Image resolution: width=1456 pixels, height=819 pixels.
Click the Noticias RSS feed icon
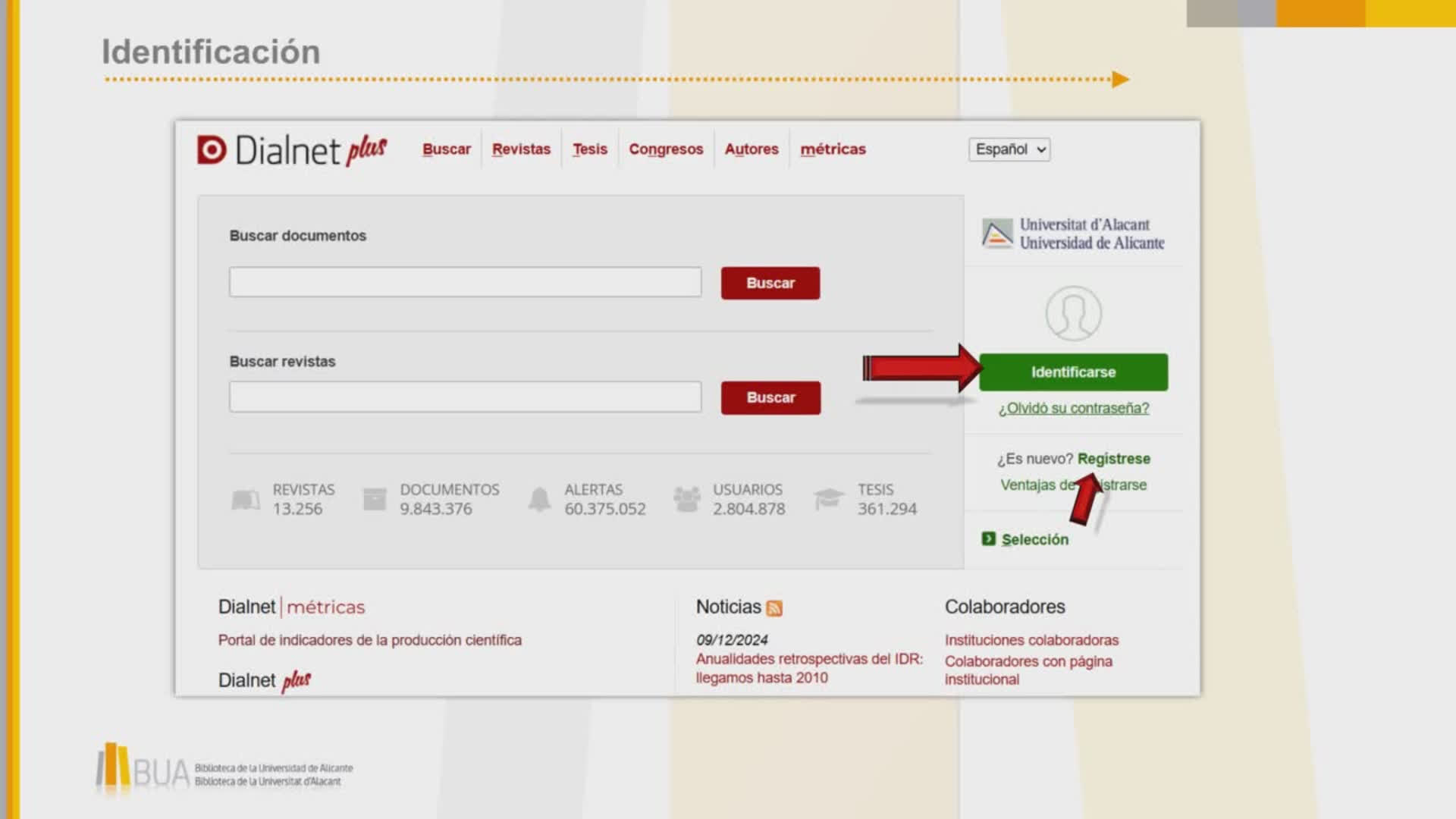tap(774, 608)
